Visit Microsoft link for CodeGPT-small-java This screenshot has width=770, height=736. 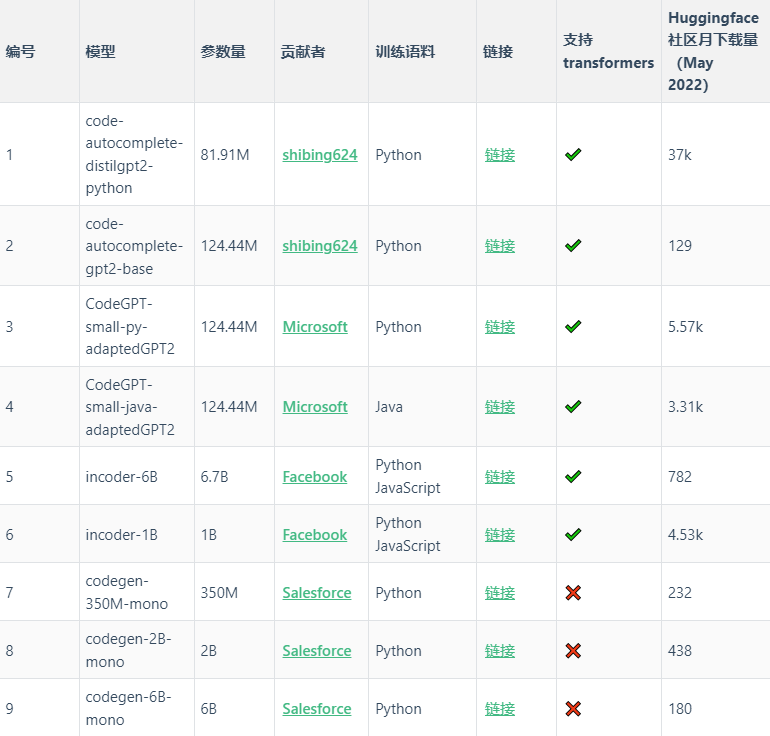(x=315, y=407)
